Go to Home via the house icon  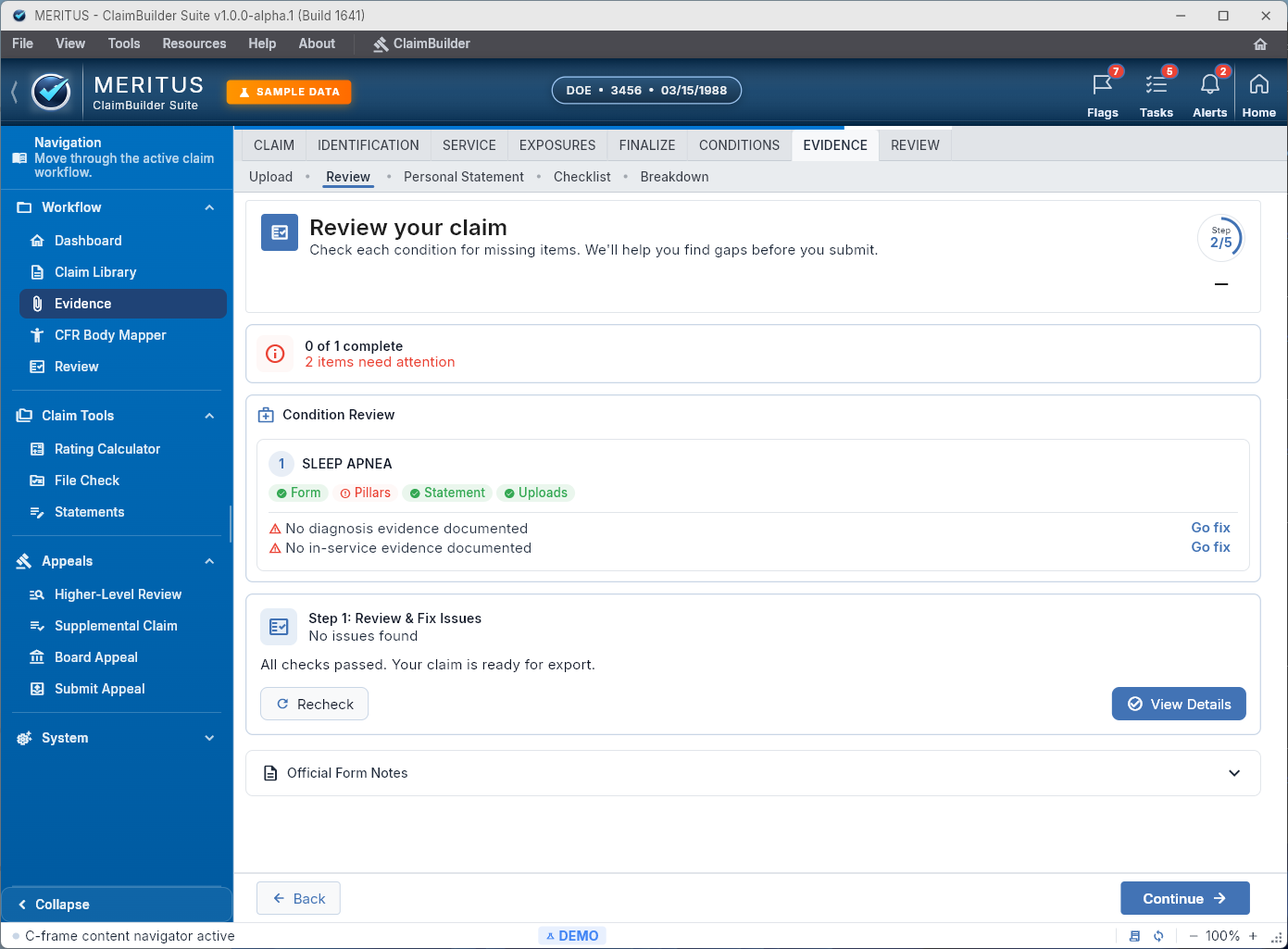pyautogui.click(x=1259, y=92)
